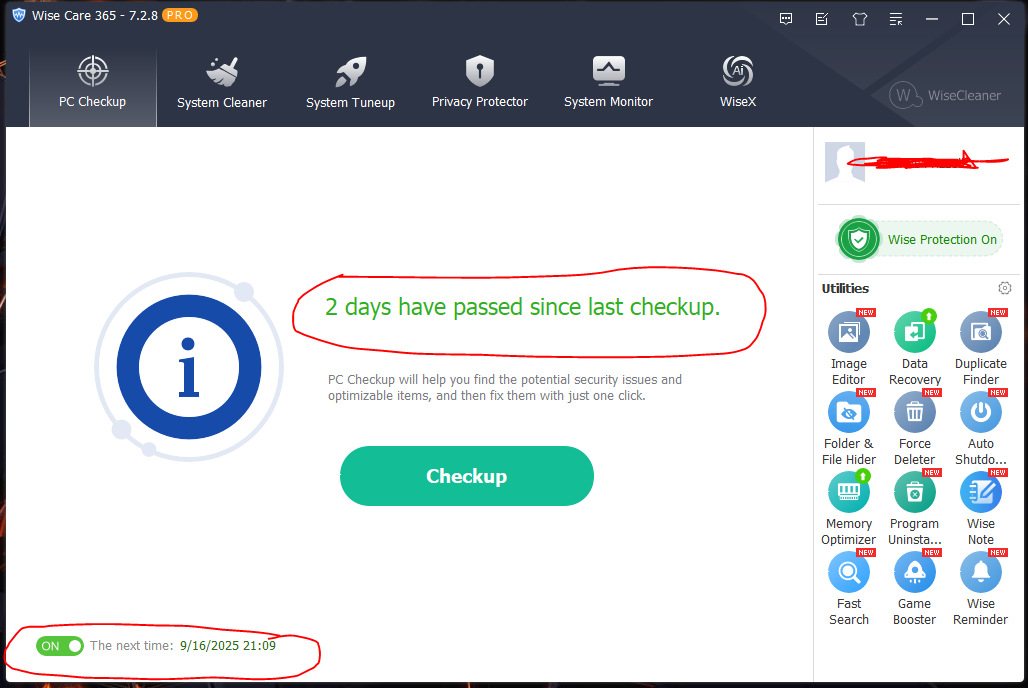The height and width of the screenshot is (688, 1028).
Task: Expand the main menu list icon
Action: (896, 19)
